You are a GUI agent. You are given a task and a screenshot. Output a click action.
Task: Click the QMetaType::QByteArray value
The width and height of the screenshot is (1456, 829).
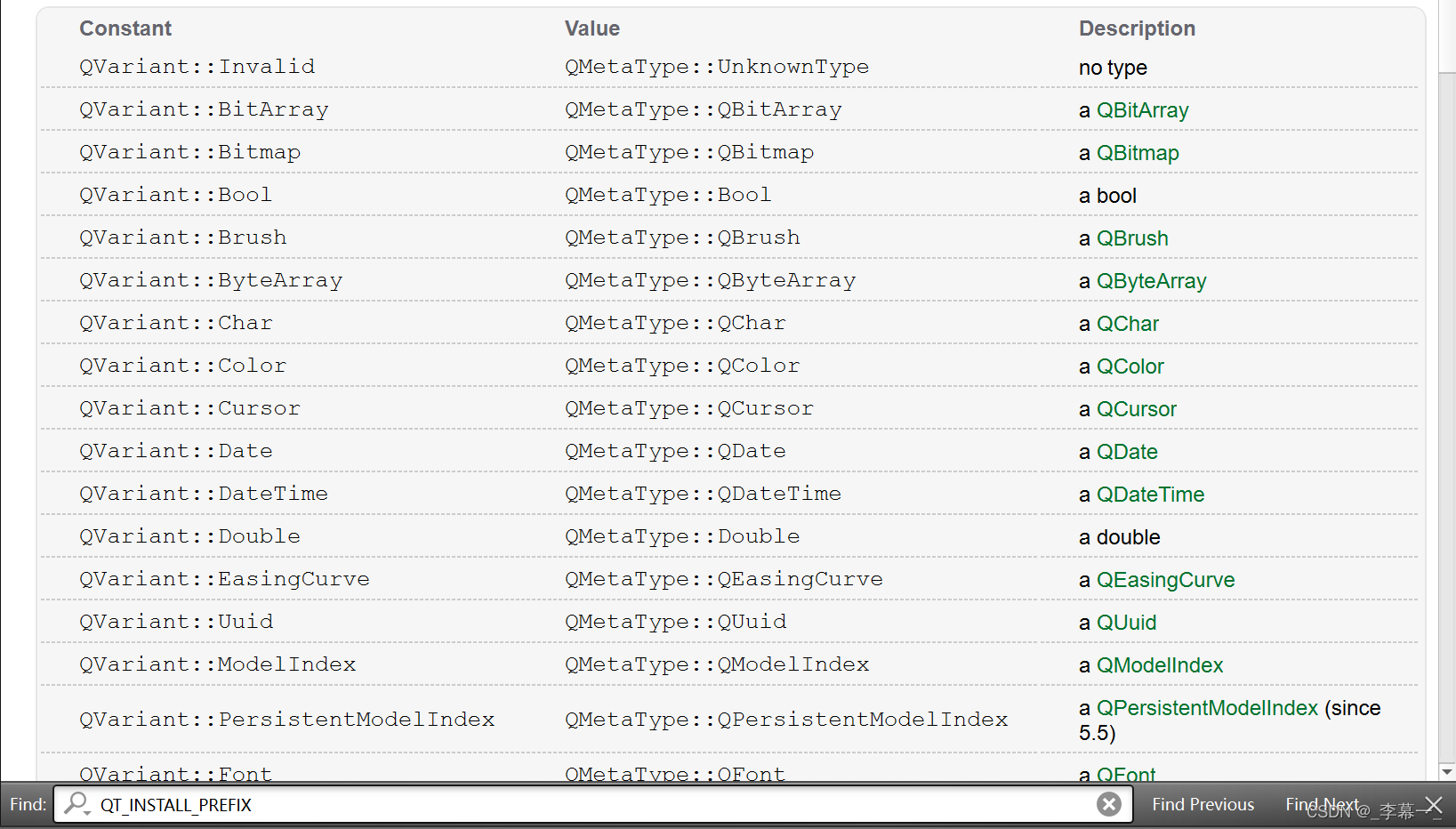pos(710,280)
